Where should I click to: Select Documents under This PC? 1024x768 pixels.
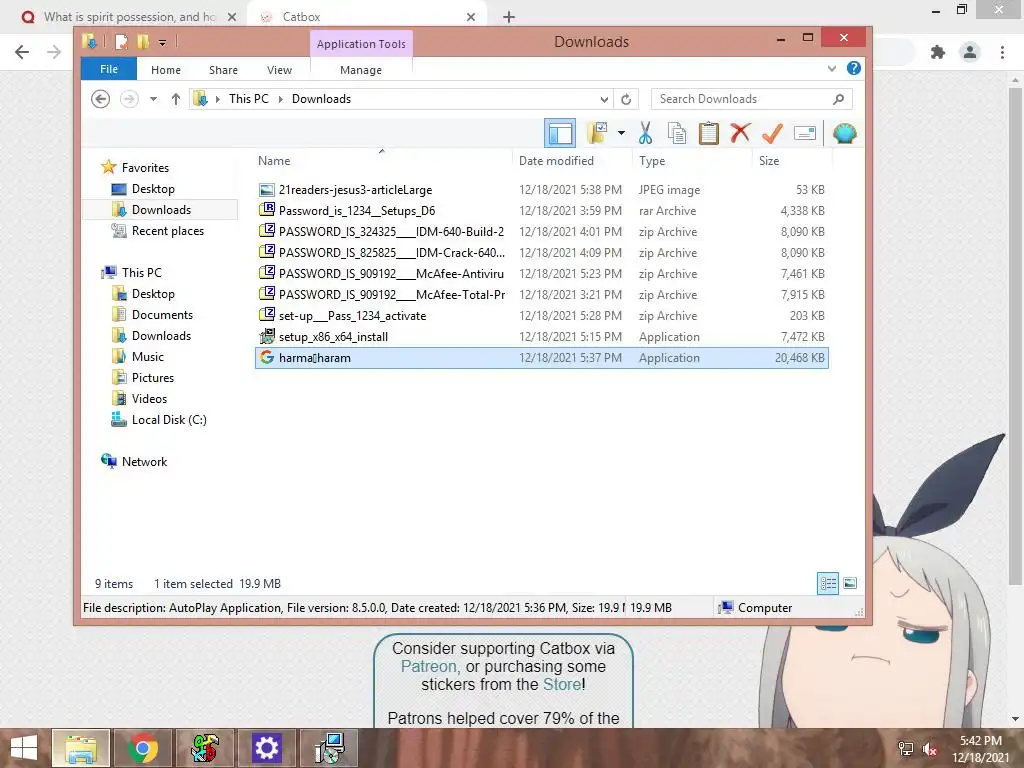tap(162, 315)
